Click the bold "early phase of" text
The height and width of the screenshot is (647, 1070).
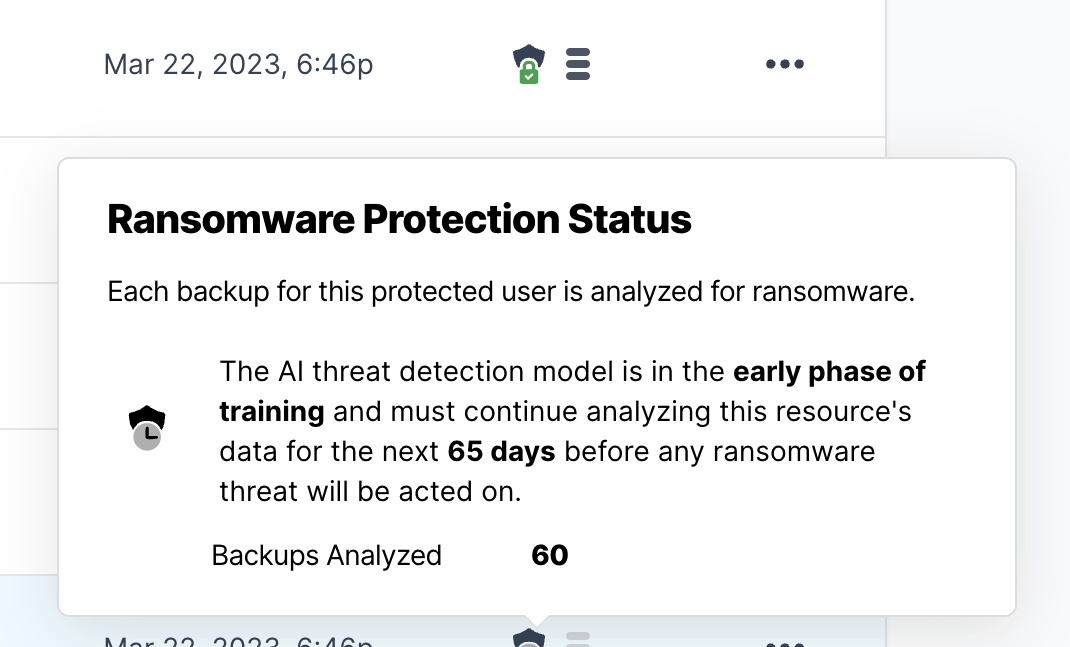point(829,372)
